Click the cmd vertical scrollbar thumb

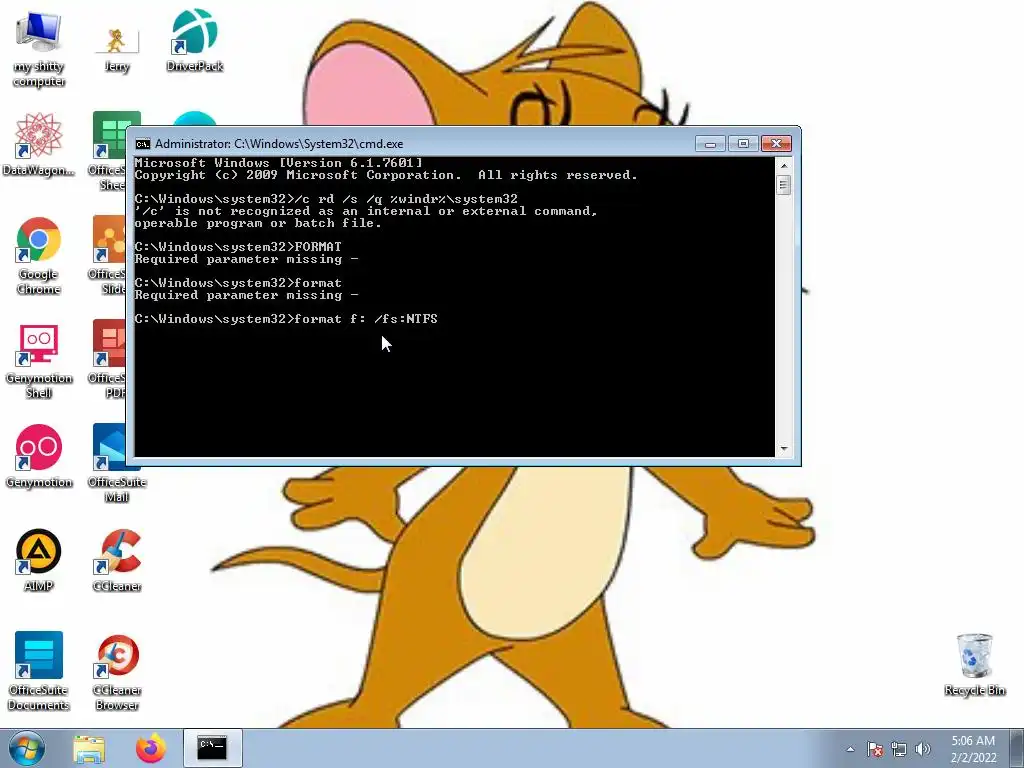(x=784, y=185)
